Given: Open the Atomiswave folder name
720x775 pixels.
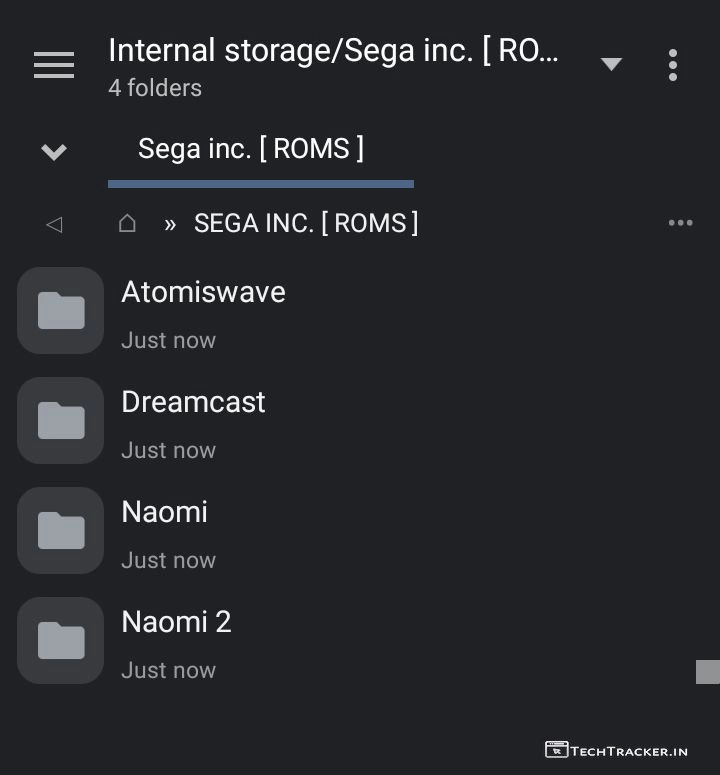Looking at the screenshot, I should [203, 292].
